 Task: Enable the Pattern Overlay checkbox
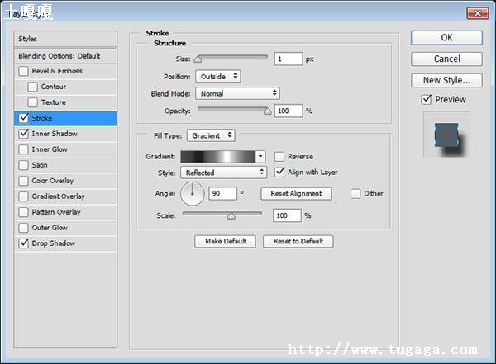[x=24, y=212]
